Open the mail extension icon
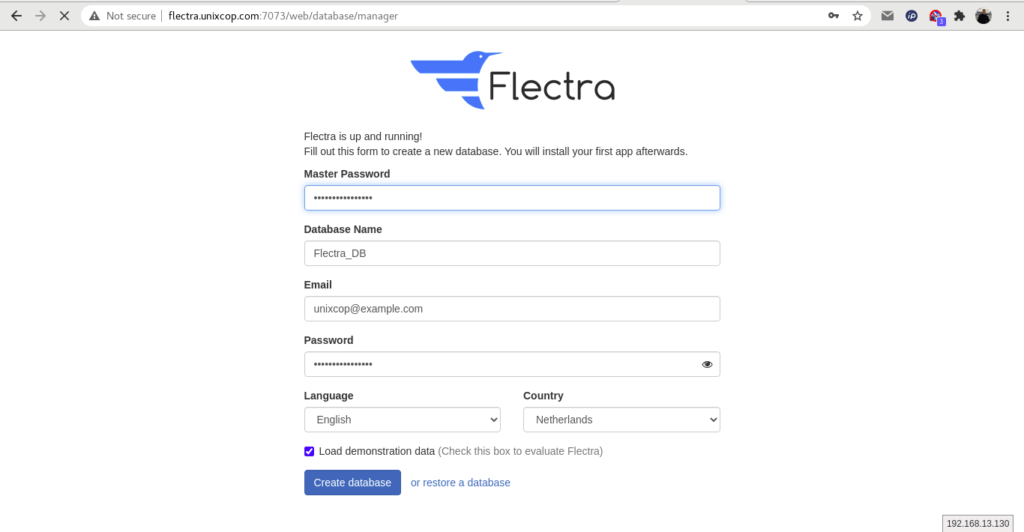1024x532 pixels. [887, 16]
